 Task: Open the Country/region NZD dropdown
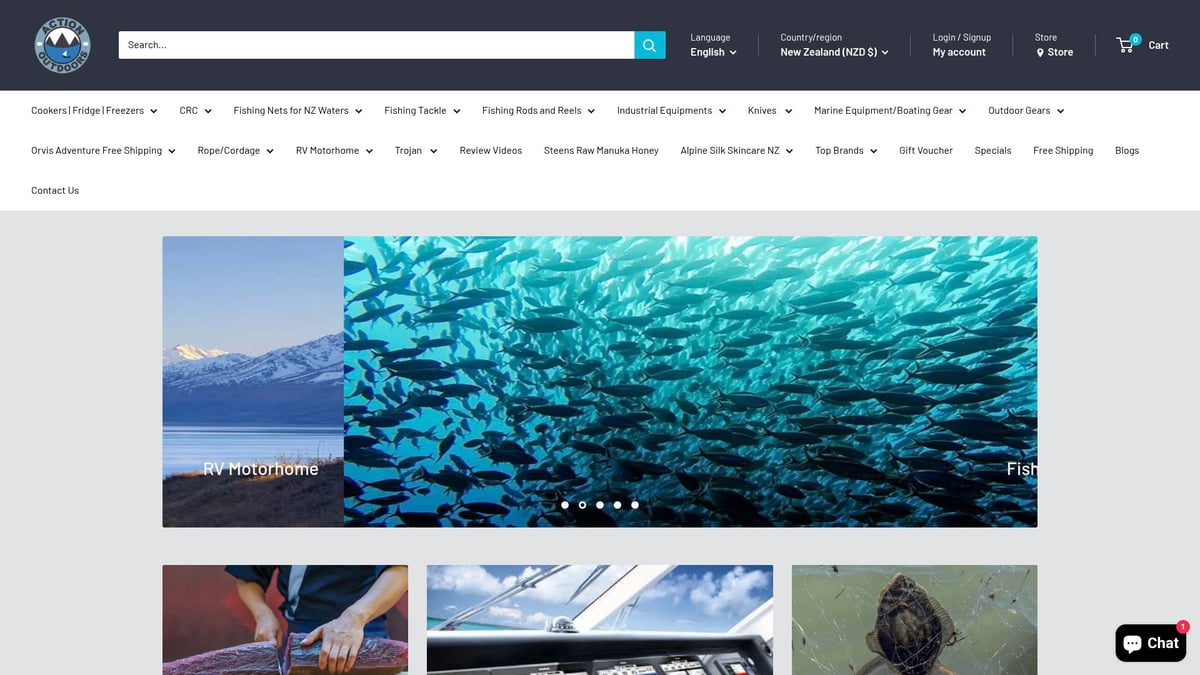pyautogui.click(x=834, y=51)
